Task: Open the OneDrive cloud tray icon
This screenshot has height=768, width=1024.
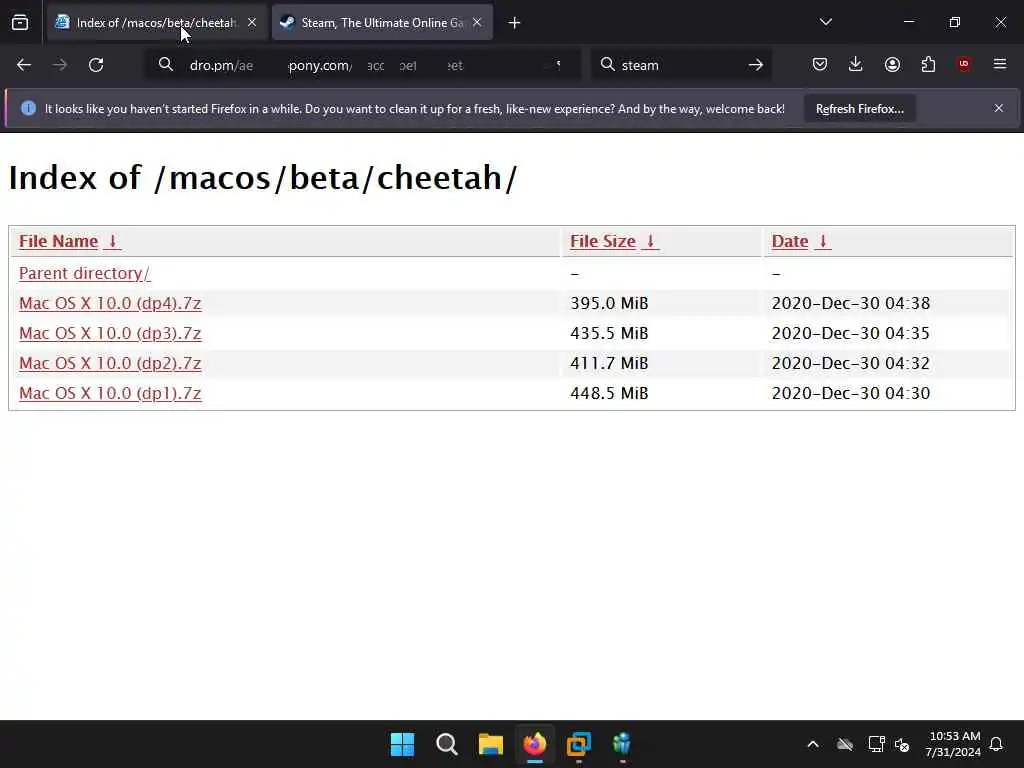Action: click(845, 744)
